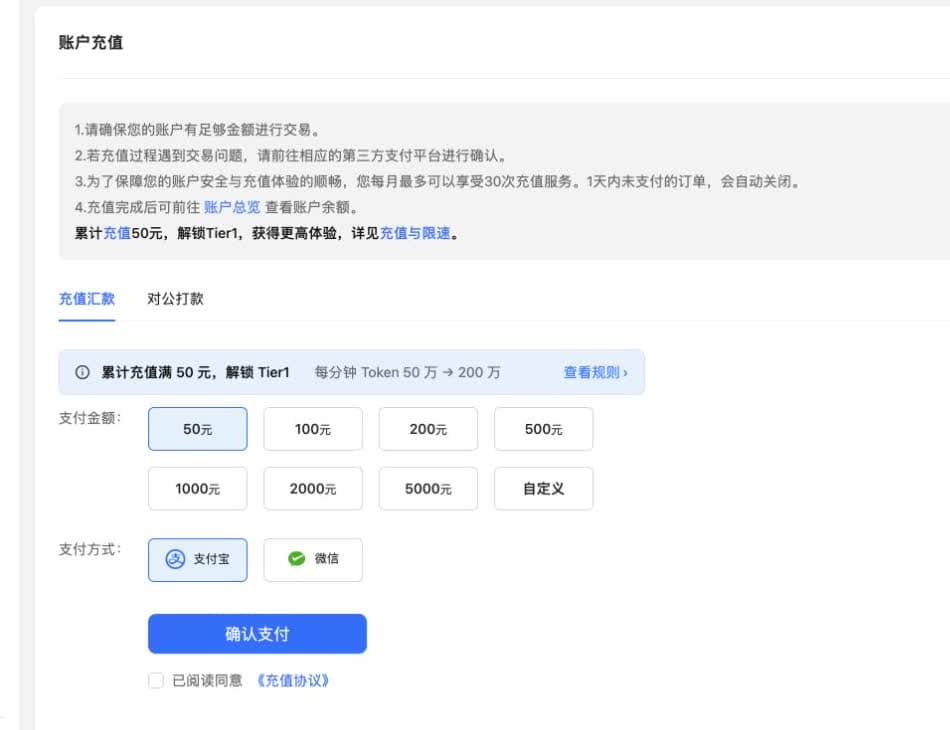Choose the 2000元 amount option
The height and width of the screenshot is (730, 950).
click(313, 488)
